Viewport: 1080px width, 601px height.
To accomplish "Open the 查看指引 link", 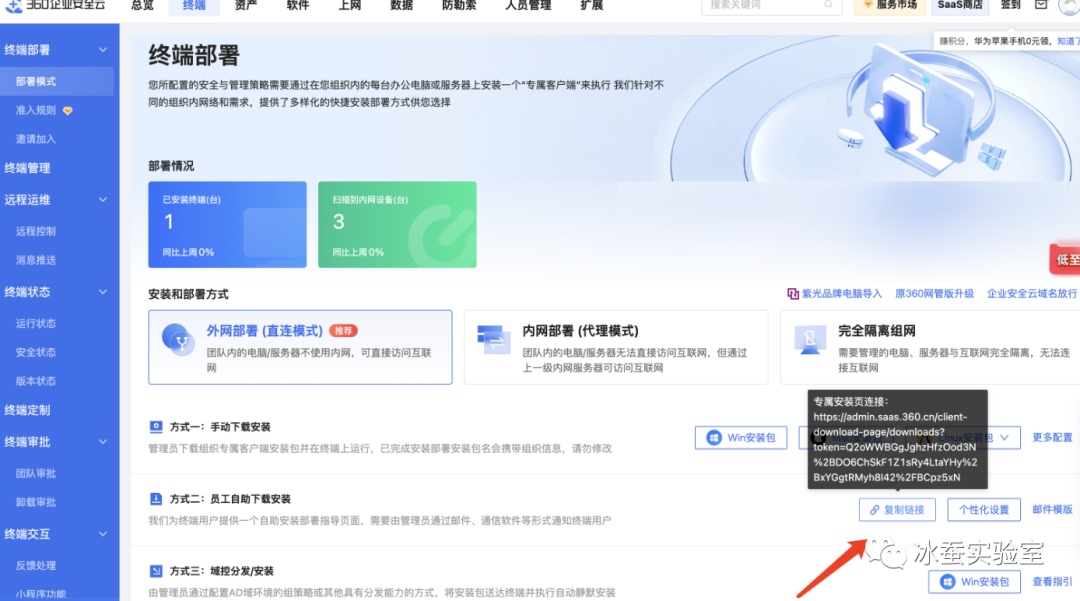I will 1052,582.
